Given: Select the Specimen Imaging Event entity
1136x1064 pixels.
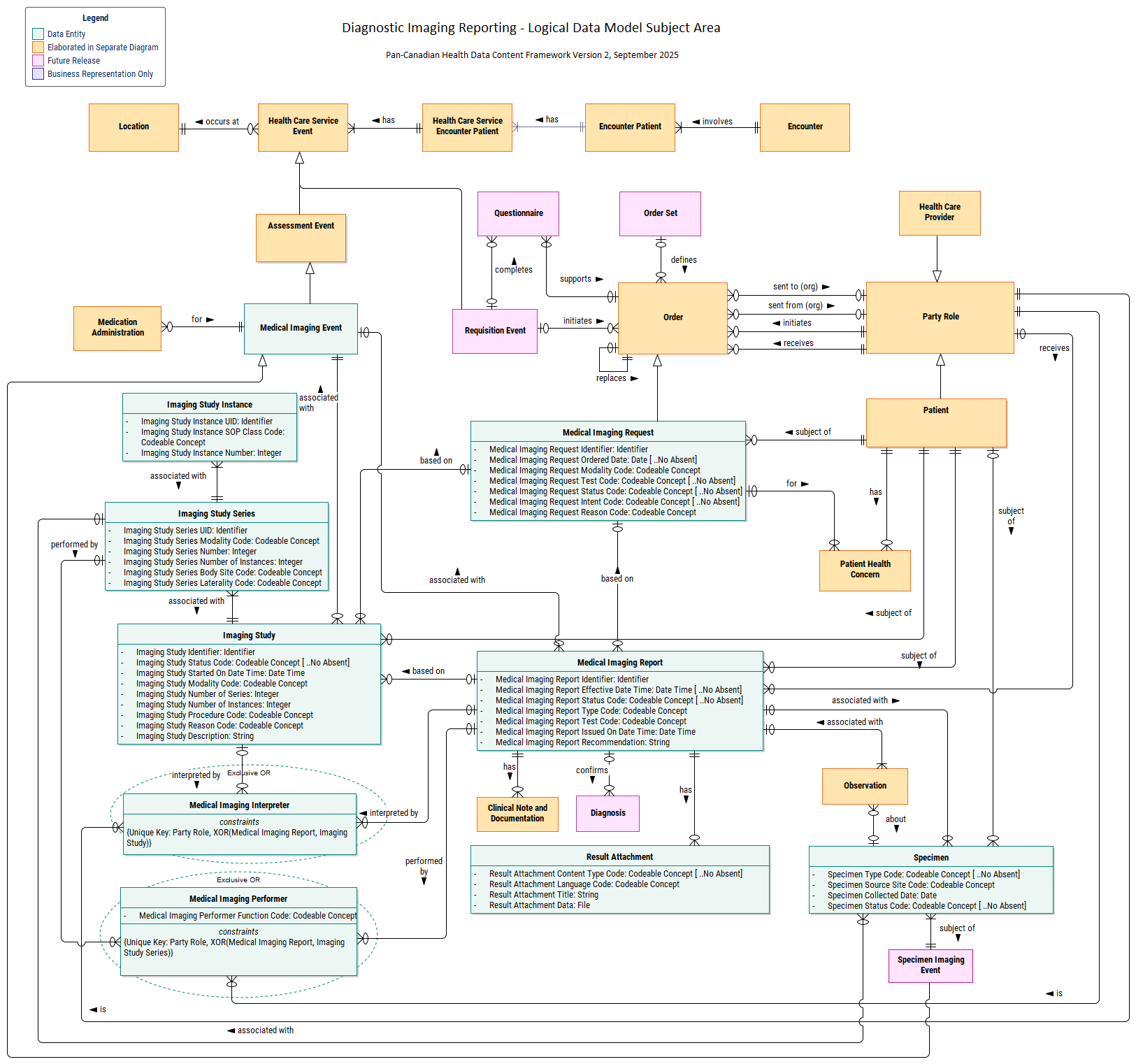Looking at the screenshot, I should pyautogui.click(x=930, y=965).
